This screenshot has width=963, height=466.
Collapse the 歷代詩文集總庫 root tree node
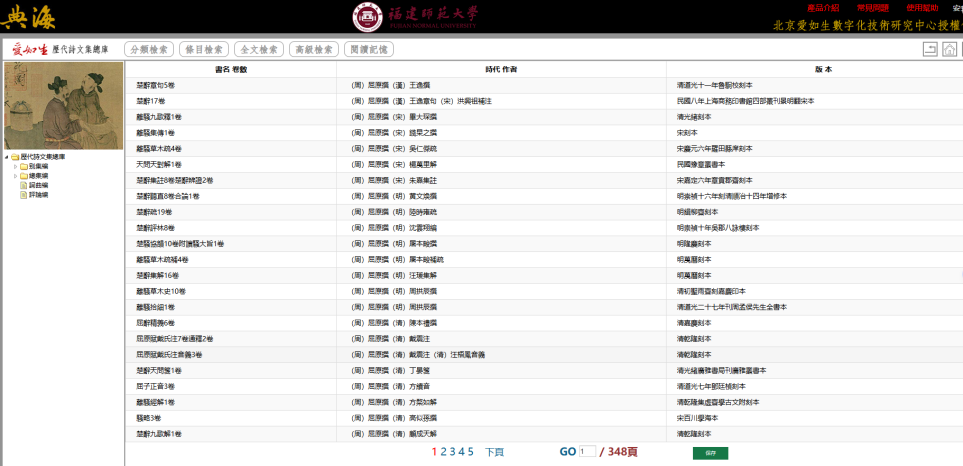tap(8, 157)
